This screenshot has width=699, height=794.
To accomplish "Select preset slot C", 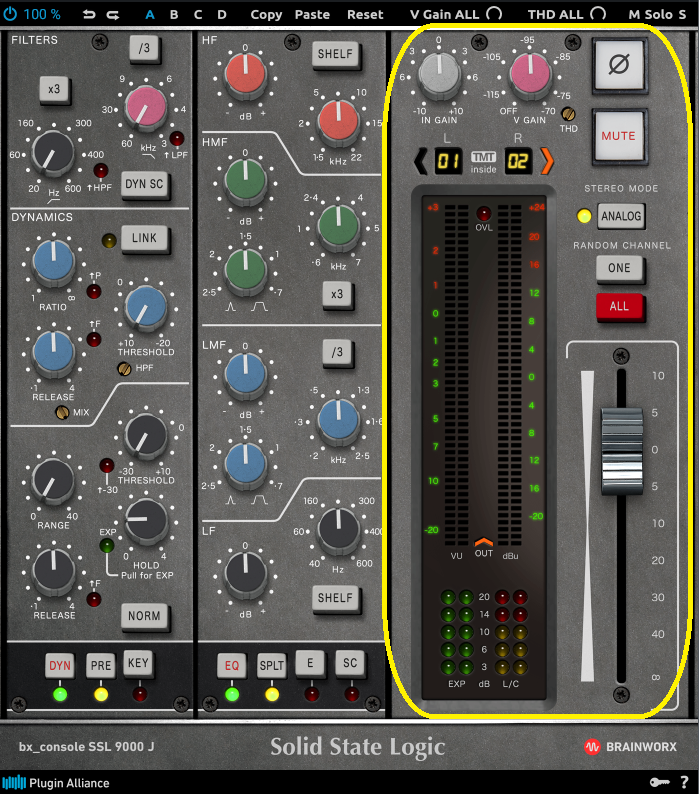I will (x=198, y=14).
